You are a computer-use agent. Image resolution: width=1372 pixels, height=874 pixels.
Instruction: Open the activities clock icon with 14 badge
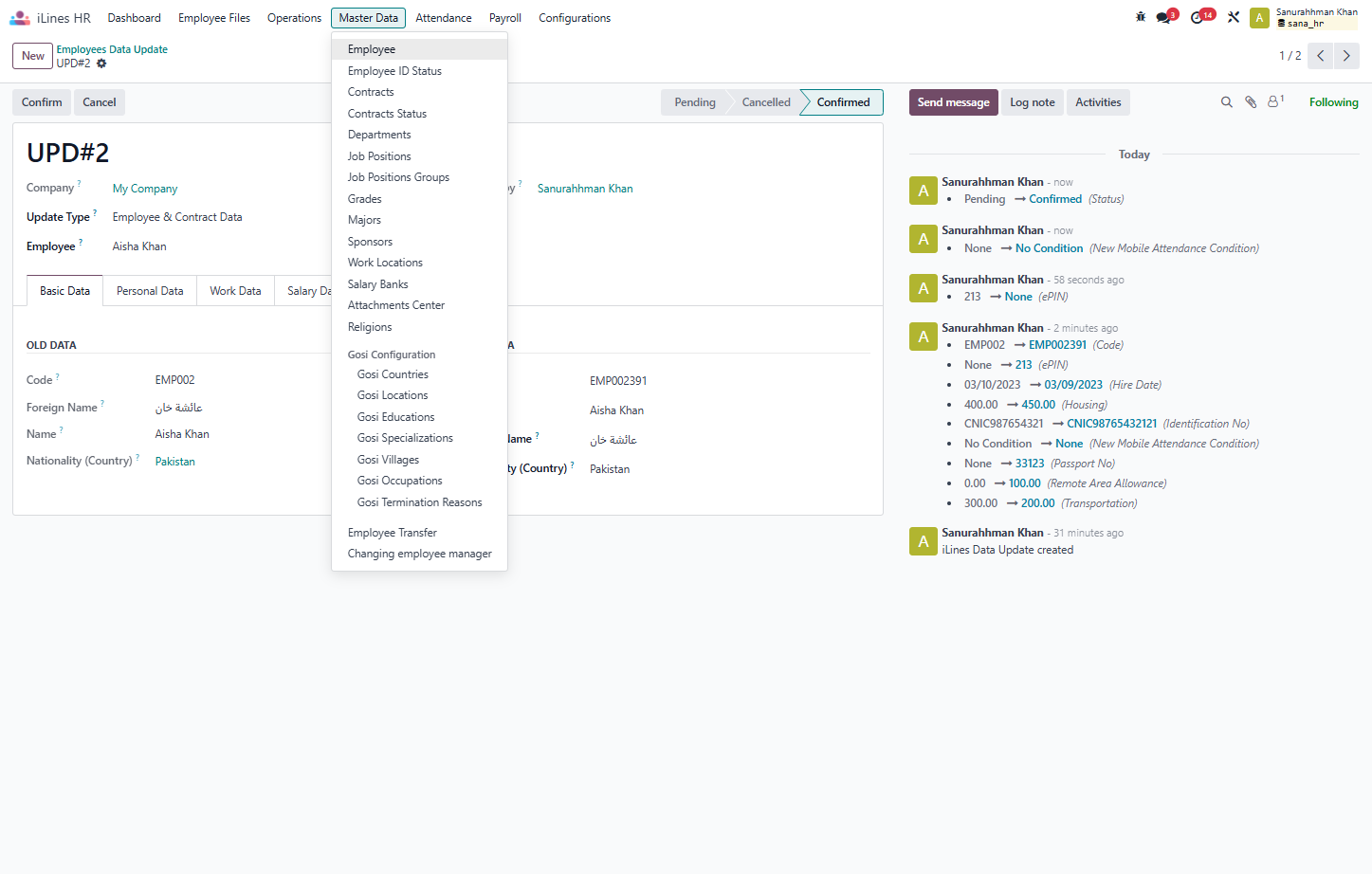tap(1201, 17)
